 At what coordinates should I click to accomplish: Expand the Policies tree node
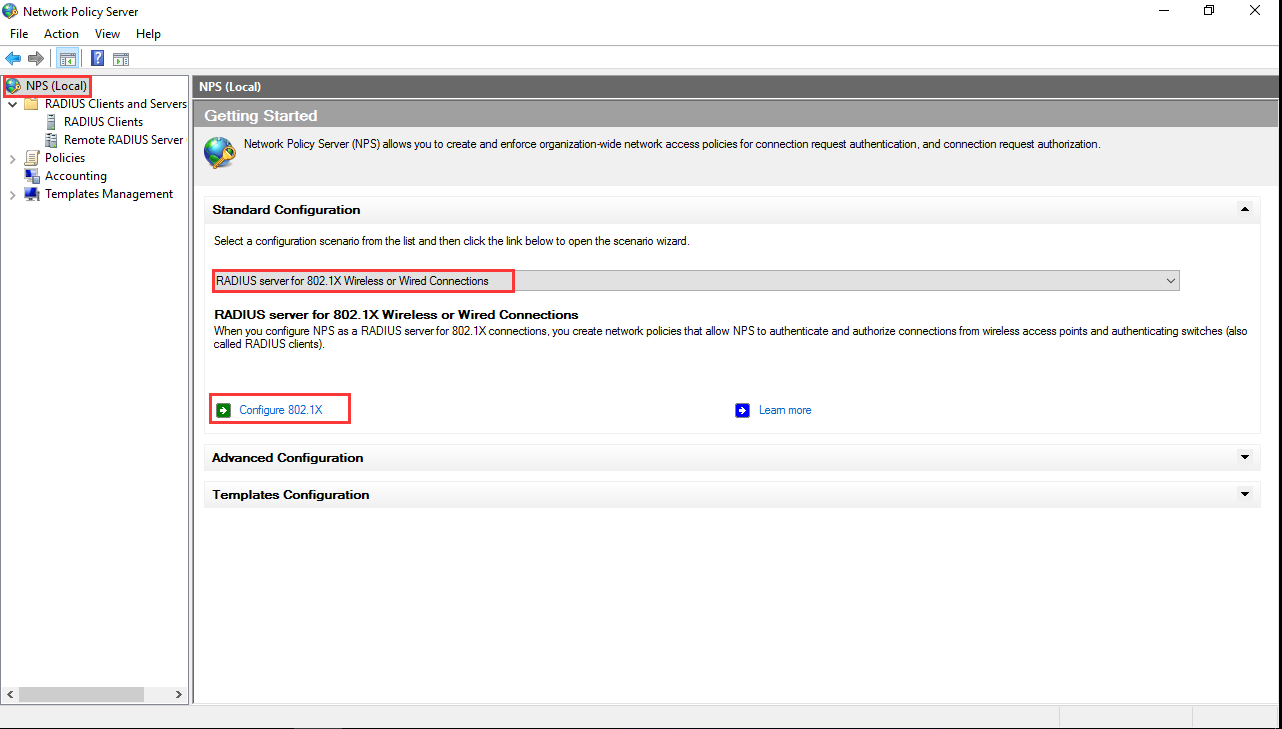click(12, 158)
